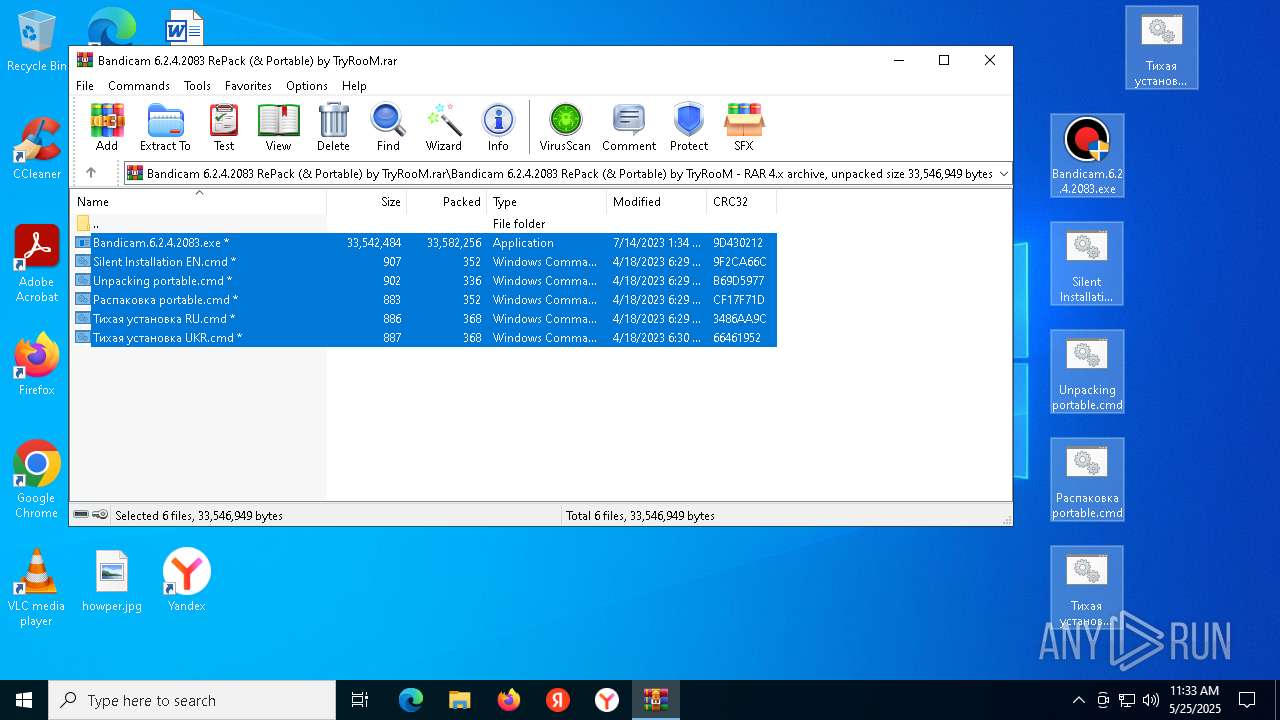This screenshot has height=720, width=1280.
Task: Select Silent Installation EN.cmd file
Action: [x=424, y=262]
